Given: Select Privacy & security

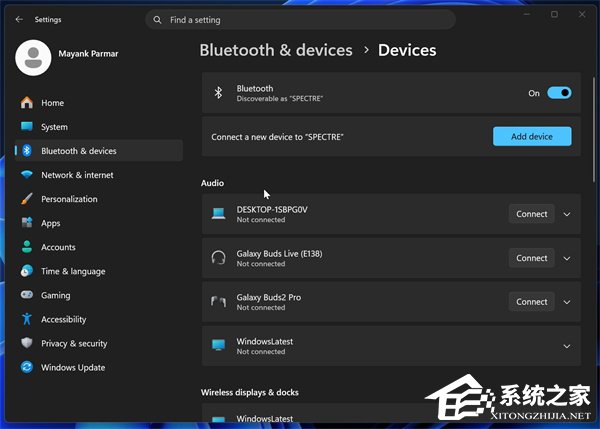Looking at the screenshot, I should click(x=98, y=343).
